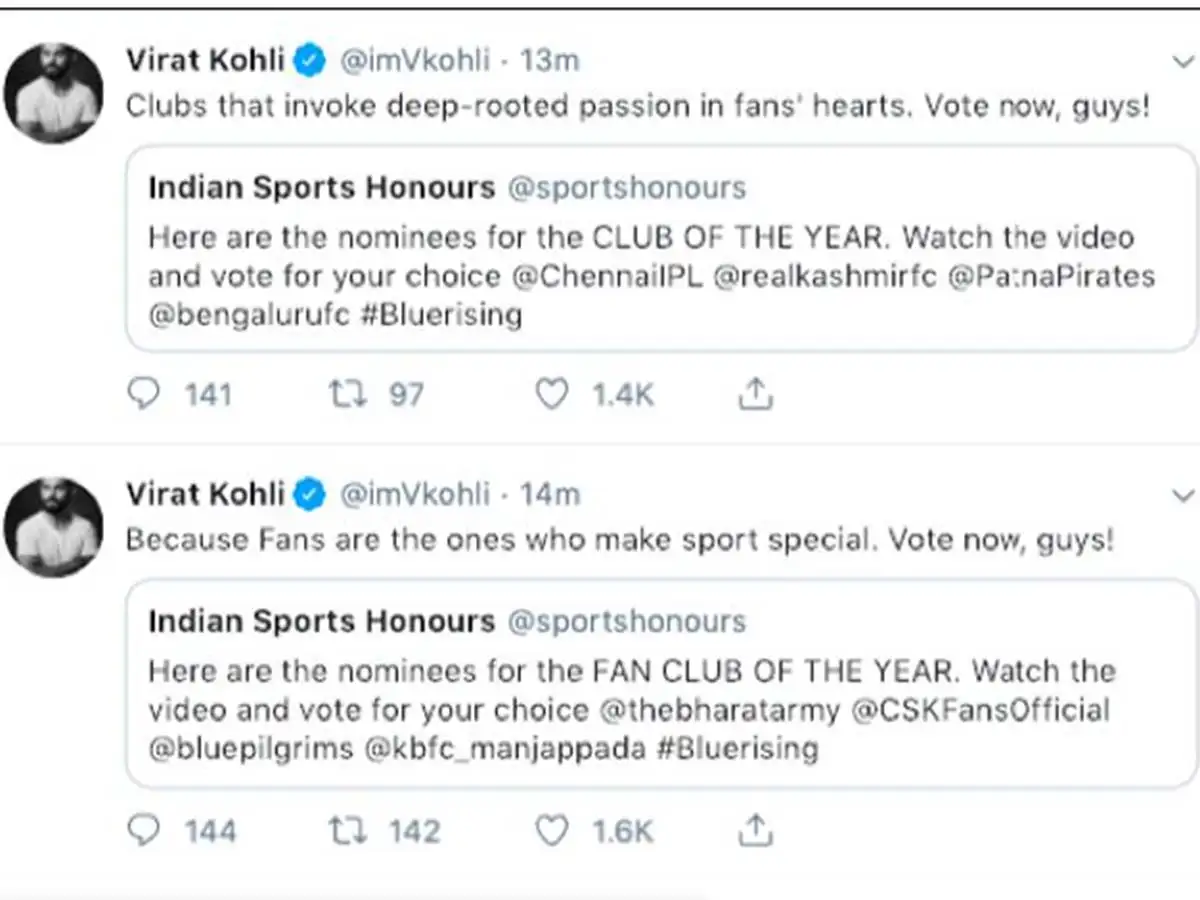1200x900 pixels.
Task: Retweet the Club of the Year tweet
Action: [346, 394]
